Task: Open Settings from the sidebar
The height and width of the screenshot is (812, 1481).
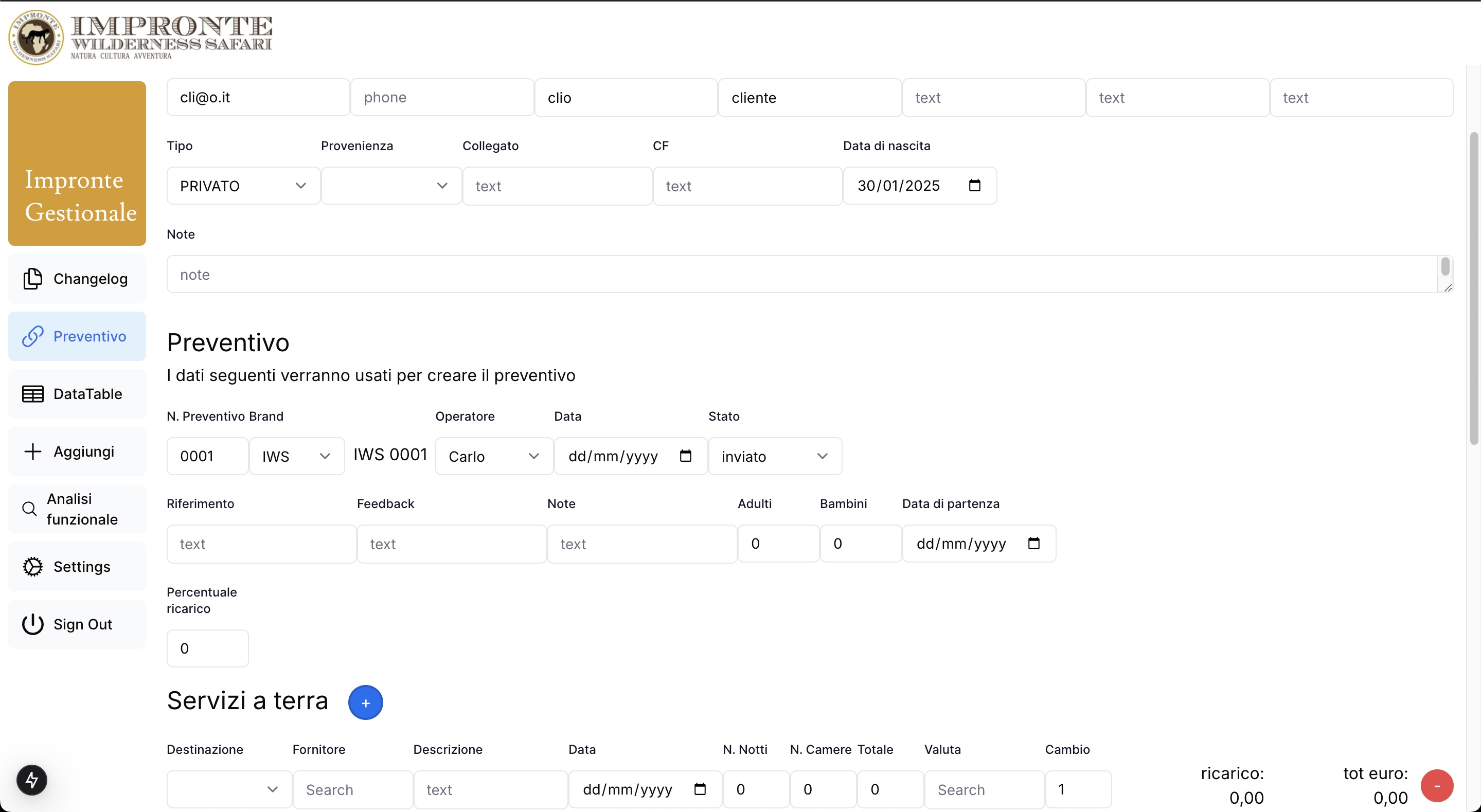Action: pyautogui.click(x=77, y=567)
